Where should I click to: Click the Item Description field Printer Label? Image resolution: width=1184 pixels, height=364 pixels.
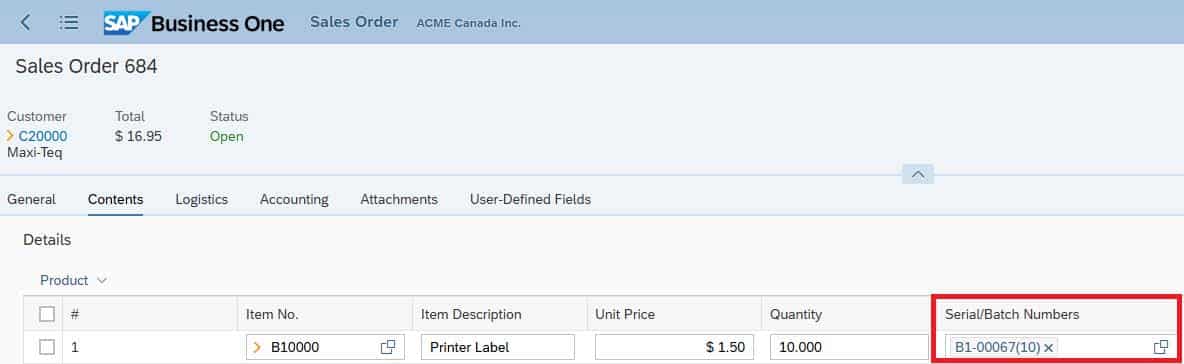pos(498,347)
